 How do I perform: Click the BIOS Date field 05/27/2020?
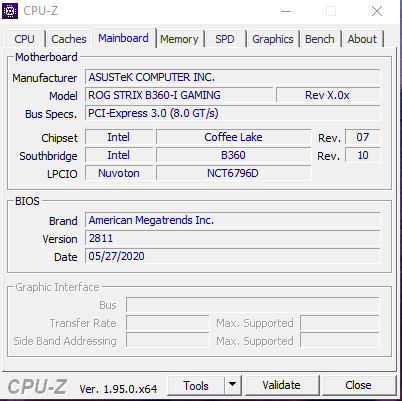tap(233, 257)
